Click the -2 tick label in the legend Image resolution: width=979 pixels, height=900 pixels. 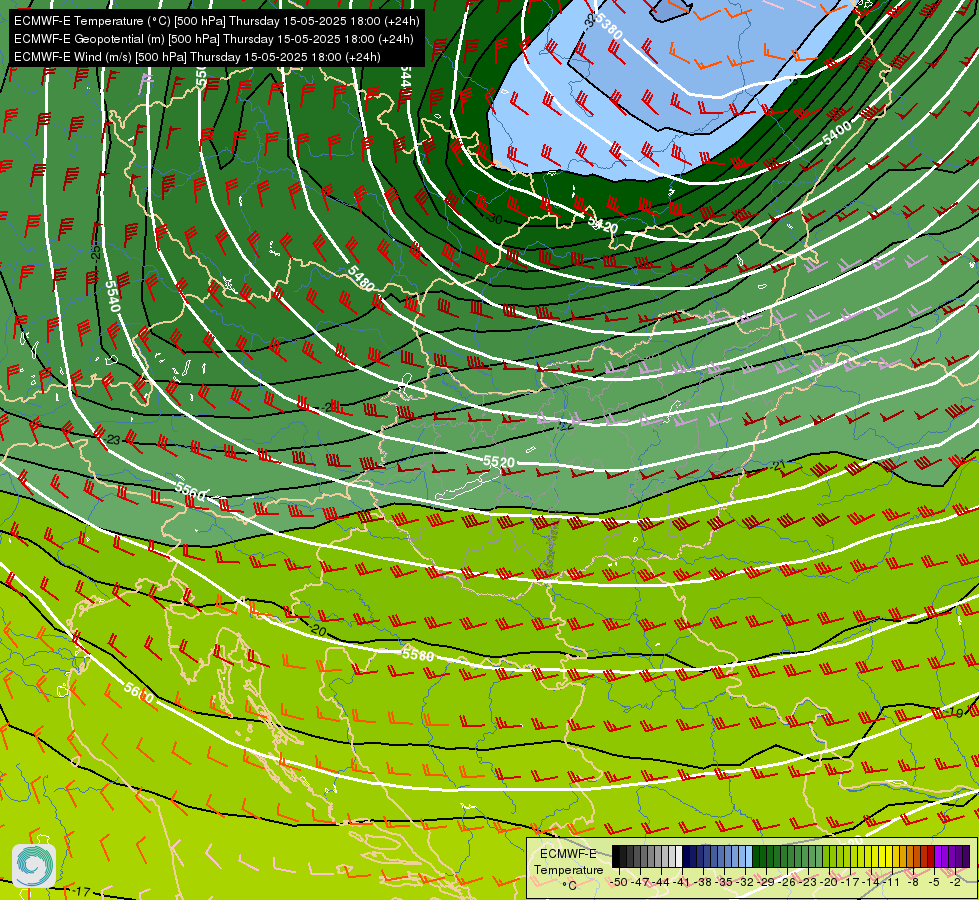pos(955,882)
